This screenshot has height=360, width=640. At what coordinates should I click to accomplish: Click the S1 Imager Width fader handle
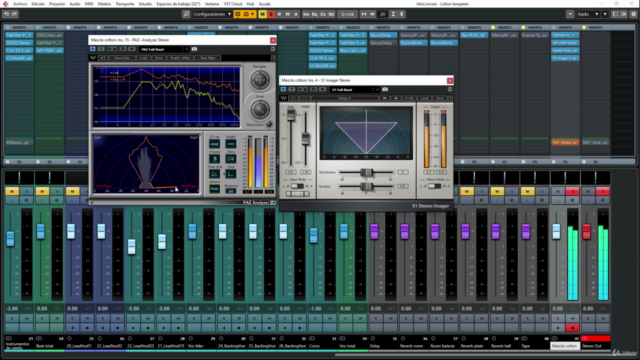[305, 139]
